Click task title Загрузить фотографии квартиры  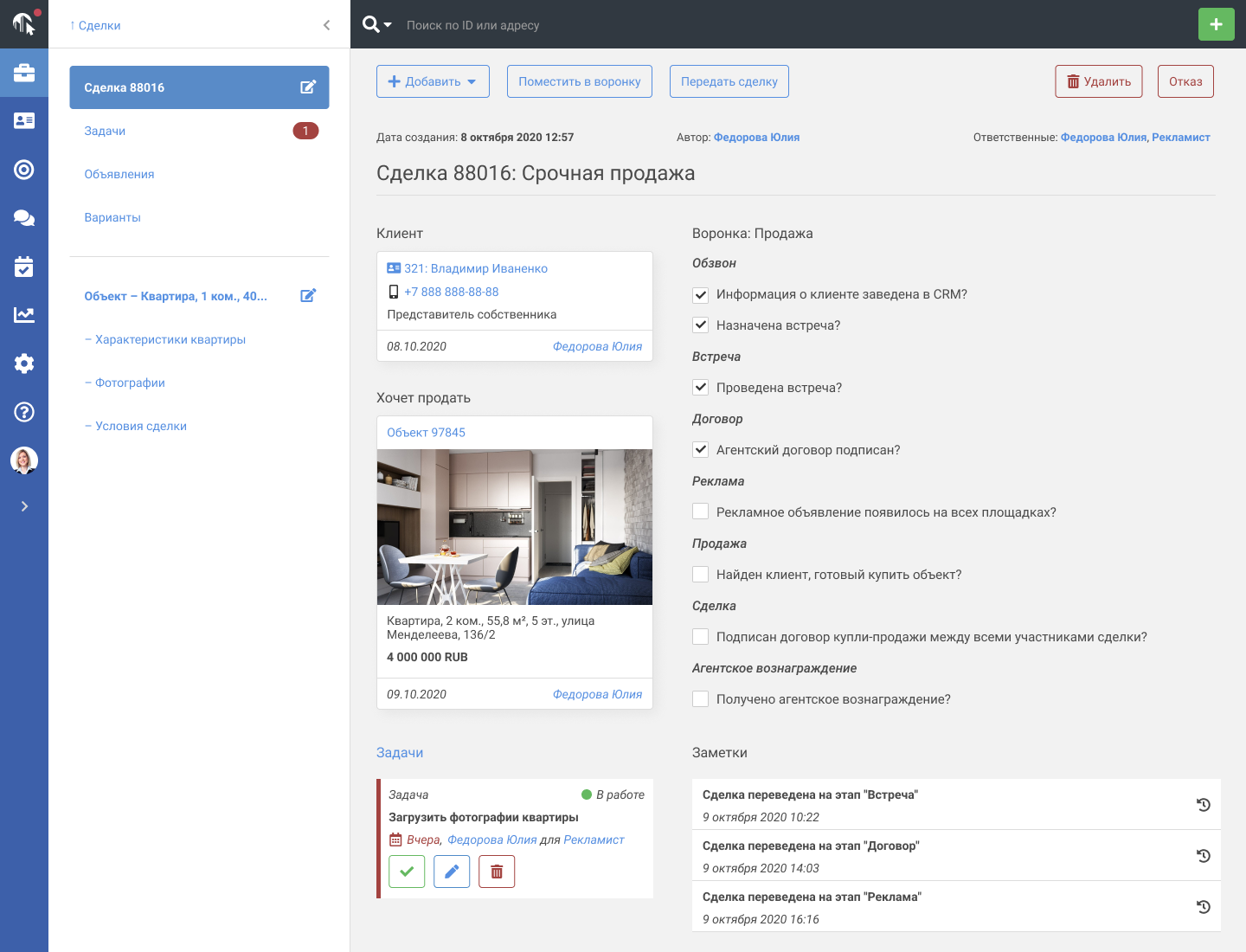tap(484, 817)
